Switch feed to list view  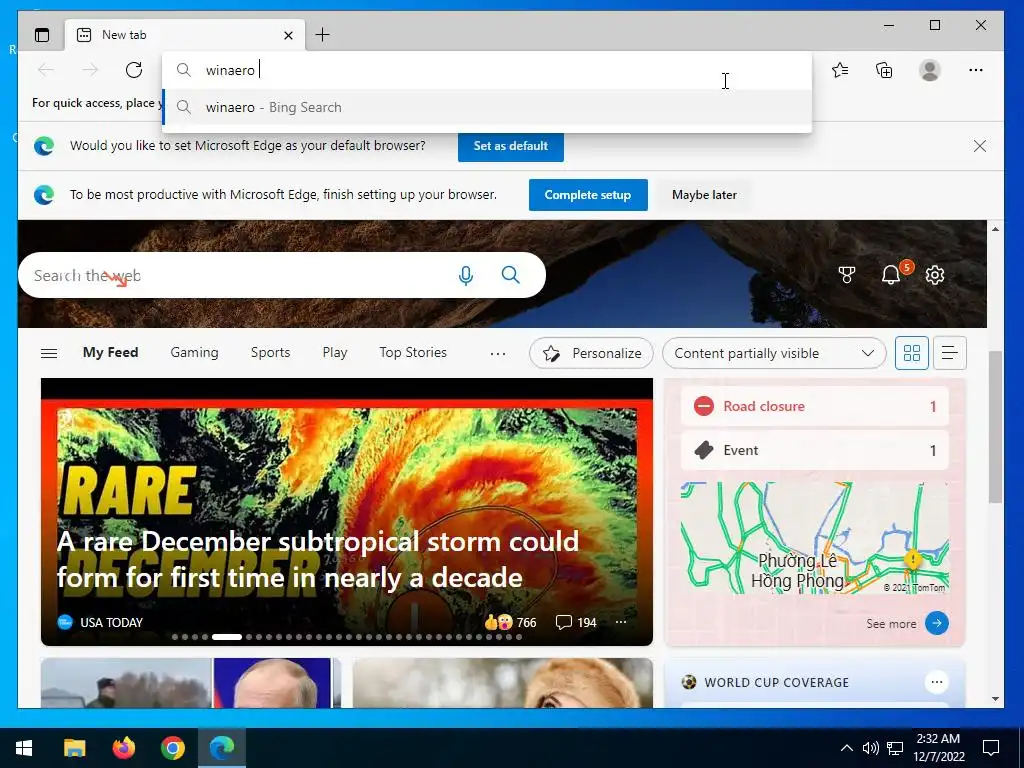950,353
